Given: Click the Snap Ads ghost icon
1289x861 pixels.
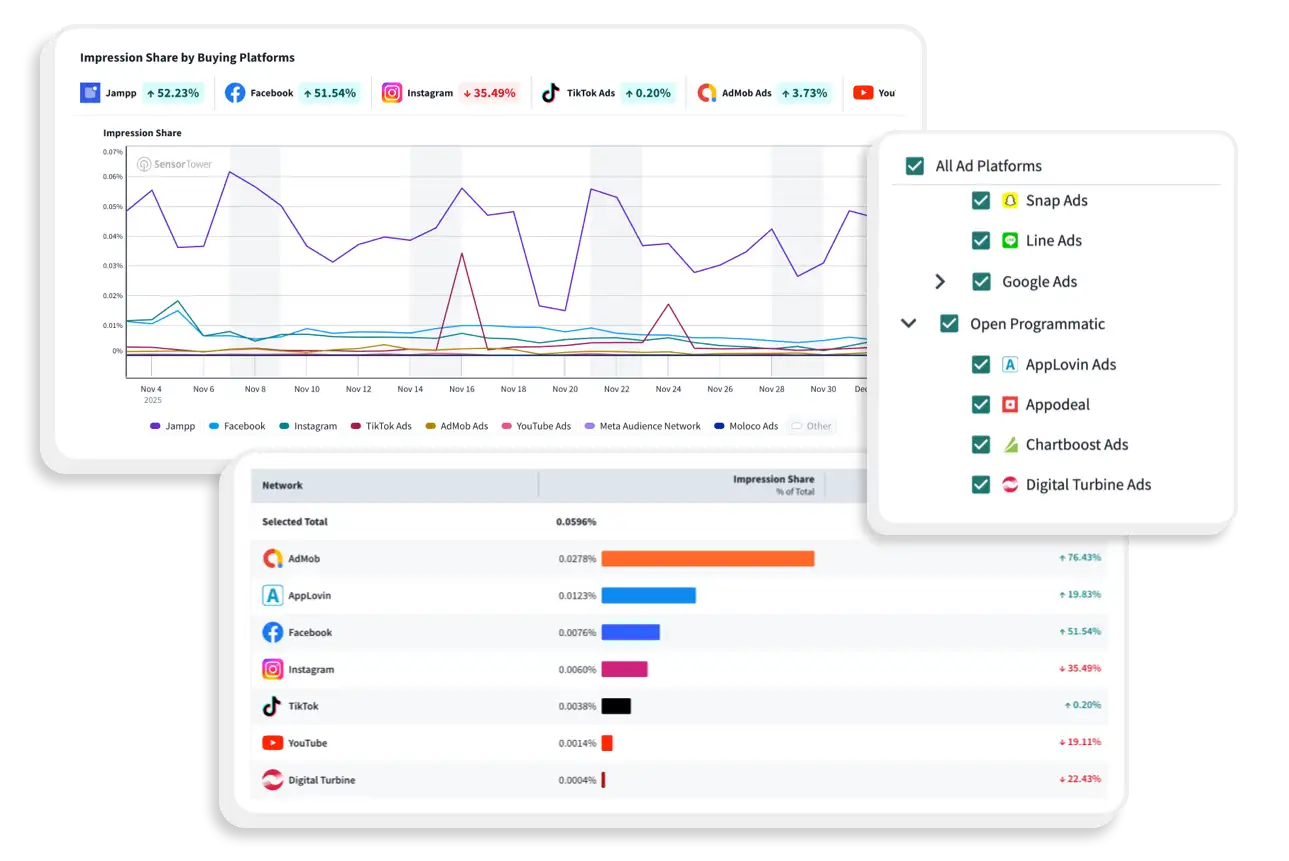Looking at the screenshot, I should pyautogui.click(x=1010, y=200).
